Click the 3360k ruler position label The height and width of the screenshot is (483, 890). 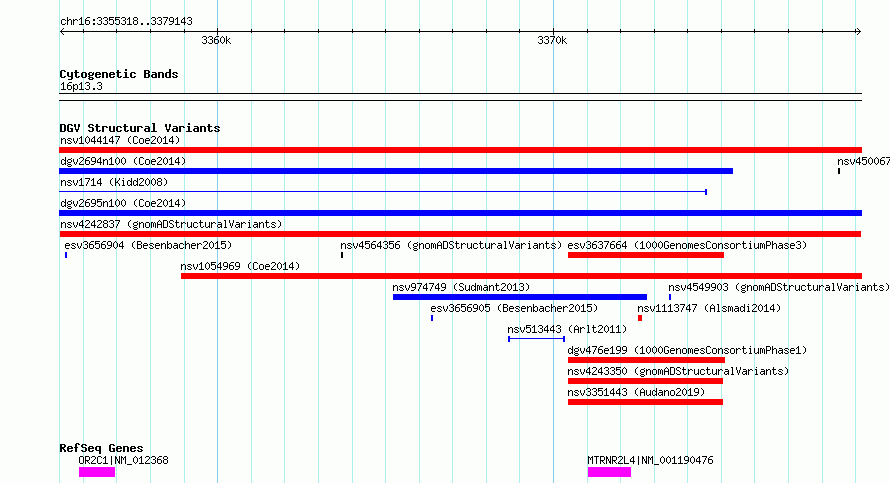click(216, 40)
